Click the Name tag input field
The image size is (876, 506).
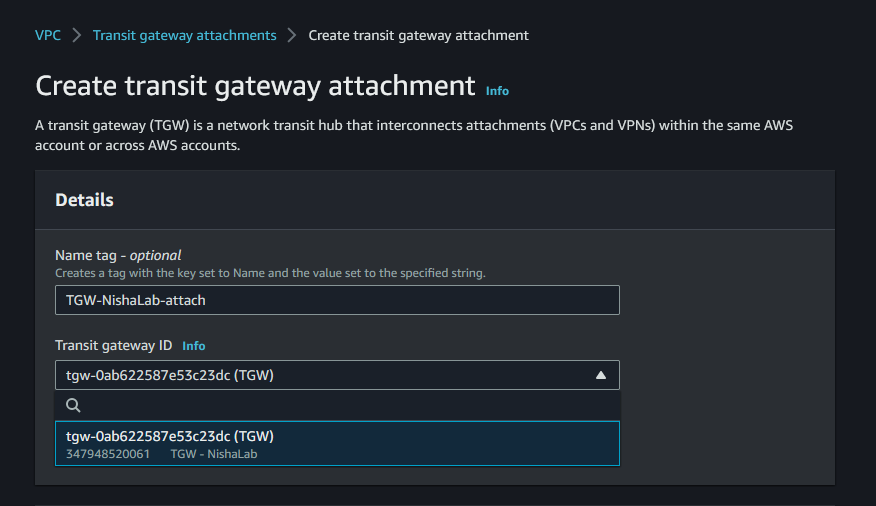click(337, 300)
